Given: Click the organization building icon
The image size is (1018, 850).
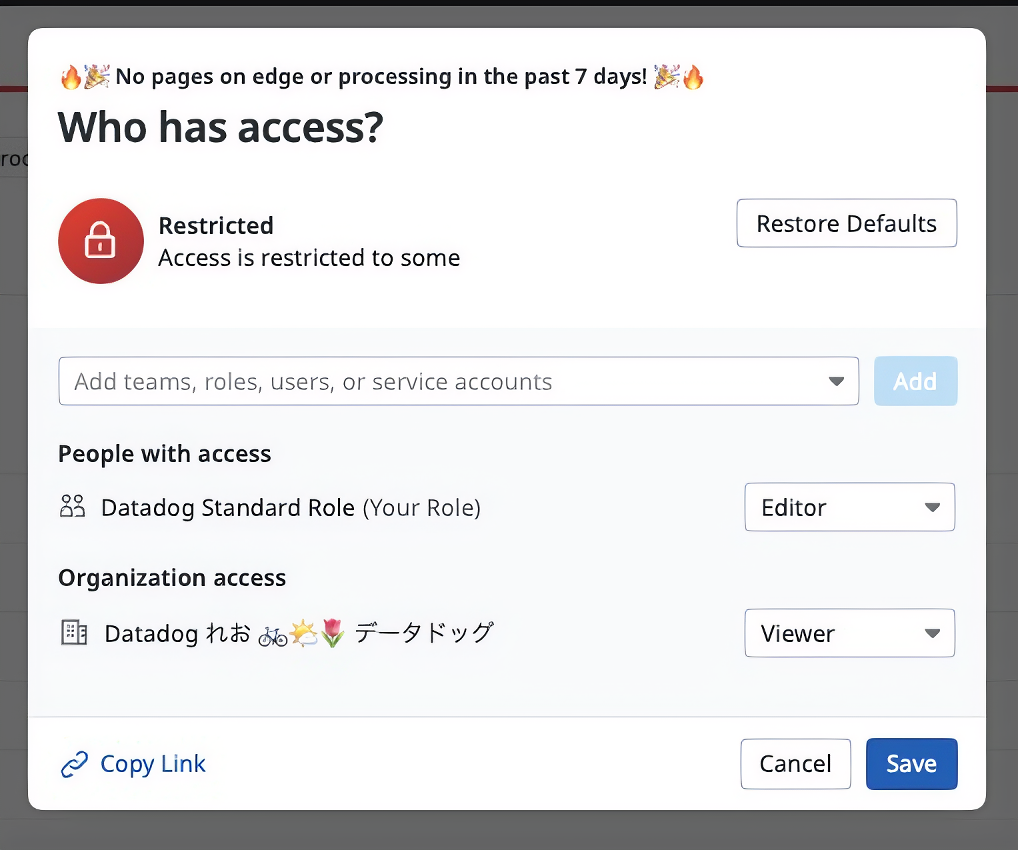Looking at the screenshot, I should tap(72, 633).
